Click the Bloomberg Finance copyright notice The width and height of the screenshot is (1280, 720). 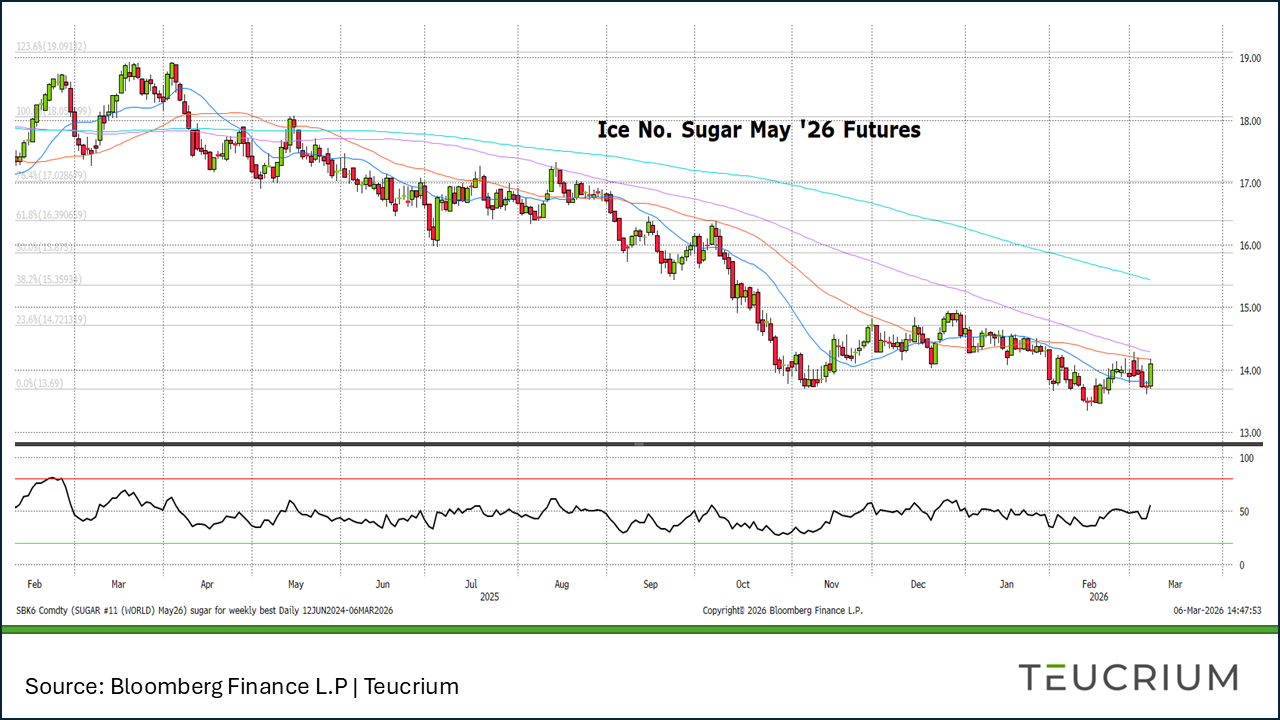tap(782, 610)
